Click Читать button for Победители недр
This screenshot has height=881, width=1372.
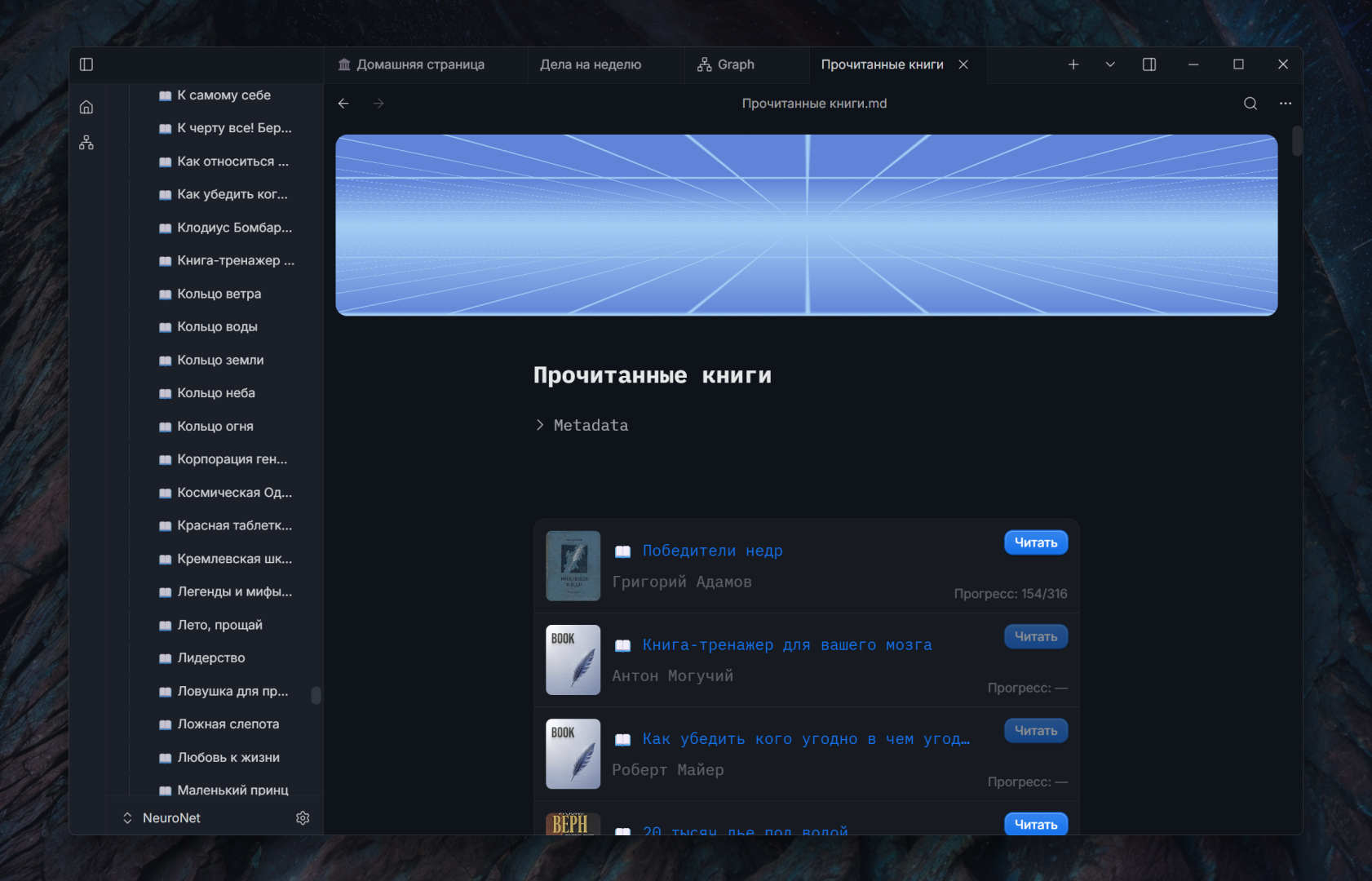click(x=1036, y=542)
